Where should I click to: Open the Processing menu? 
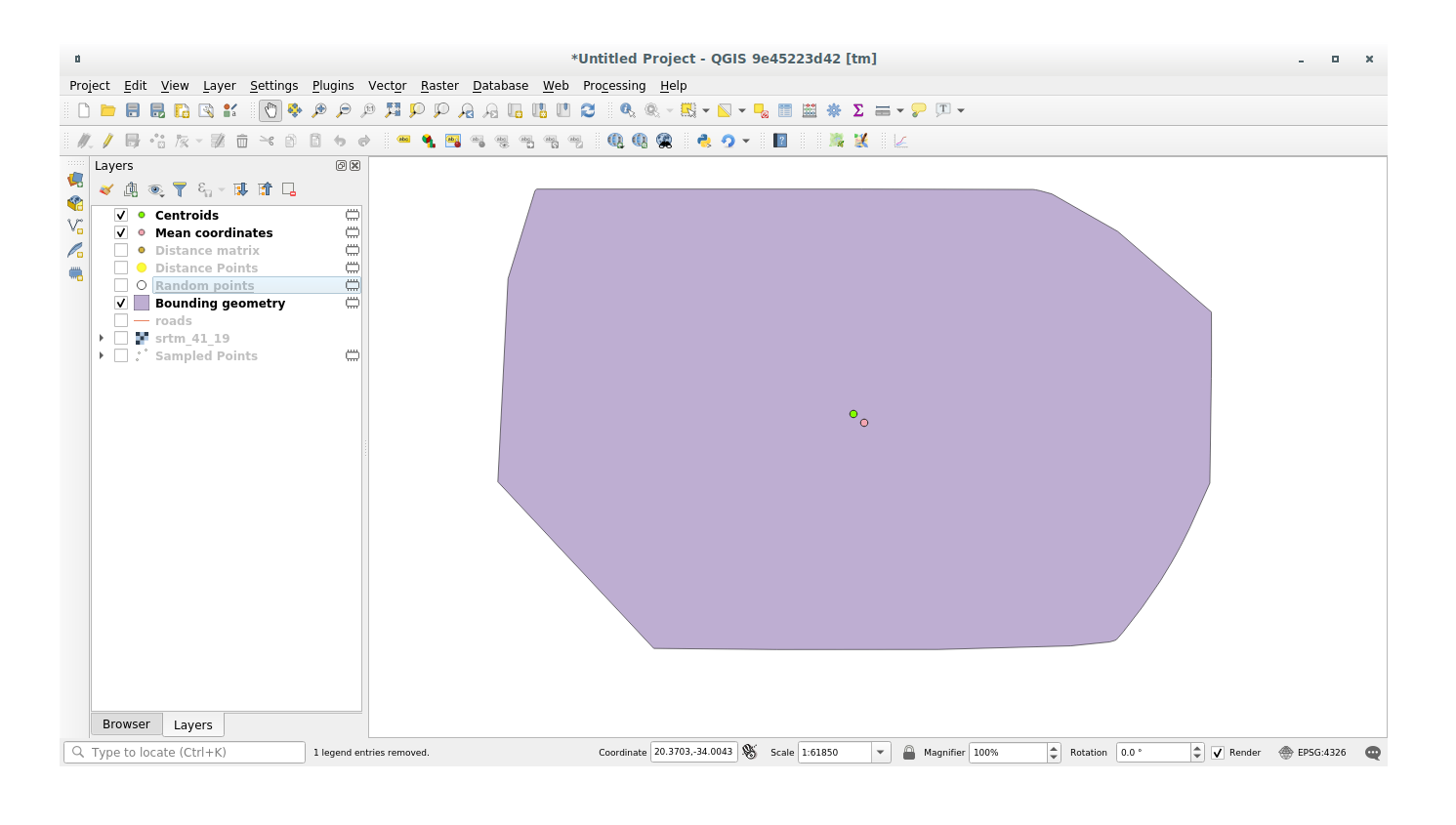pos(613,86)
